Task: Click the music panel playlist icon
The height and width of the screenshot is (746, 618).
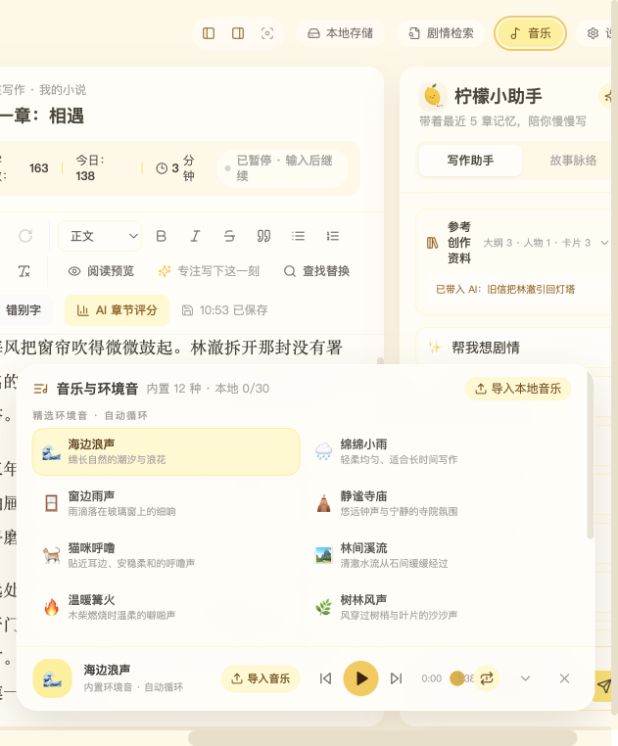Action: coord(40,389)
